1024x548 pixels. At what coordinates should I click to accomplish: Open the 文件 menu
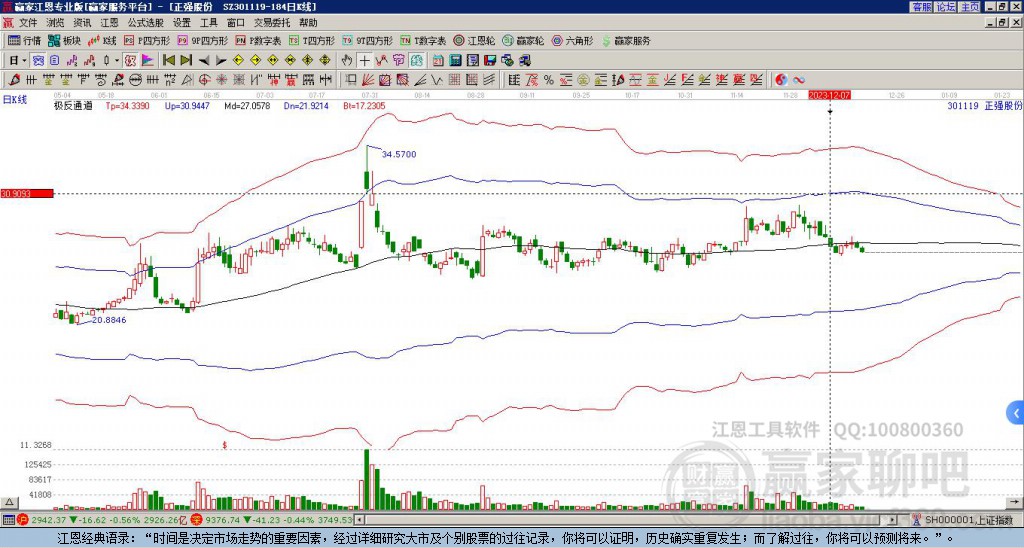(x=28, y=23)
